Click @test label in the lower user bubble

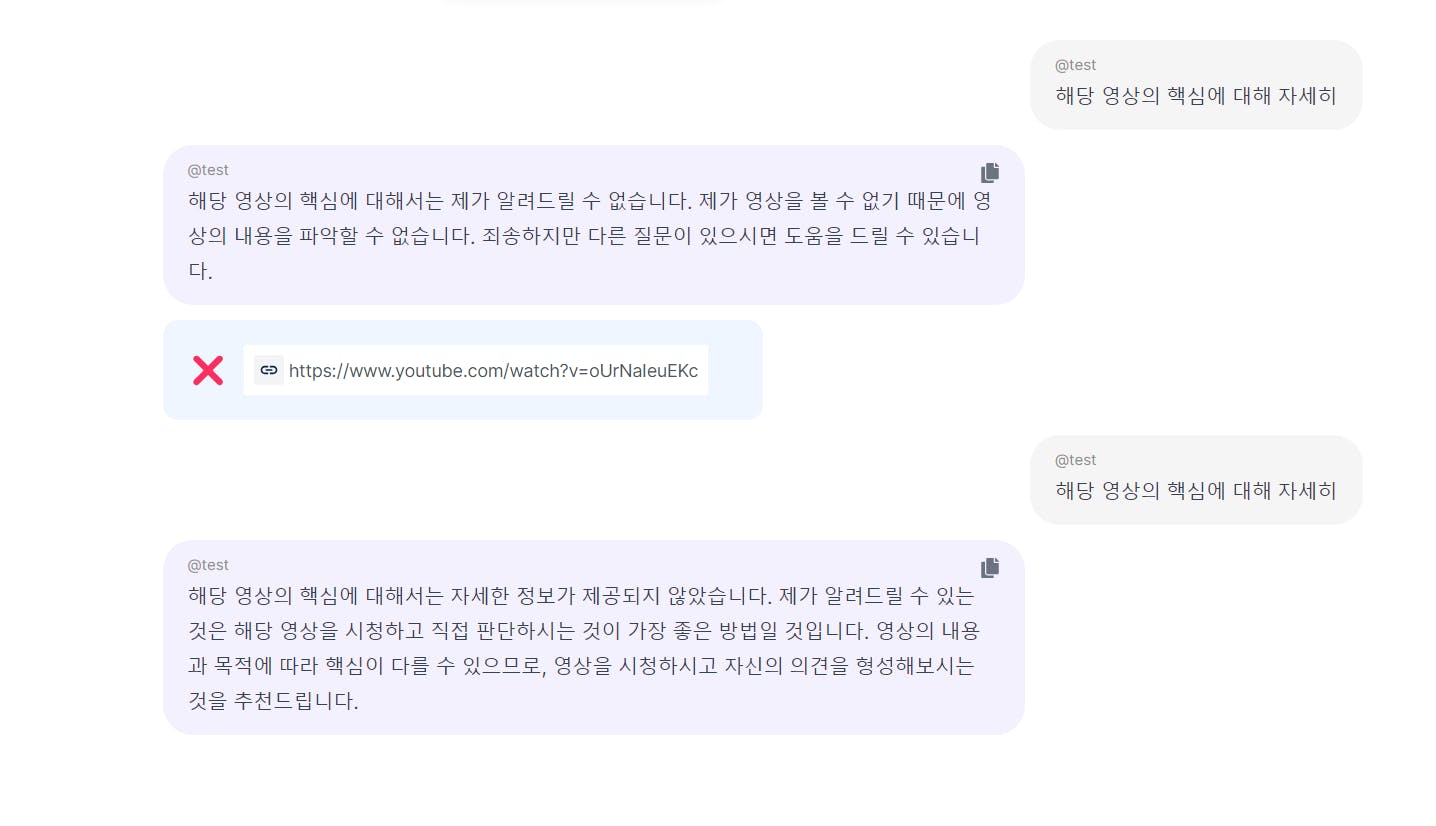(1075, 460)
